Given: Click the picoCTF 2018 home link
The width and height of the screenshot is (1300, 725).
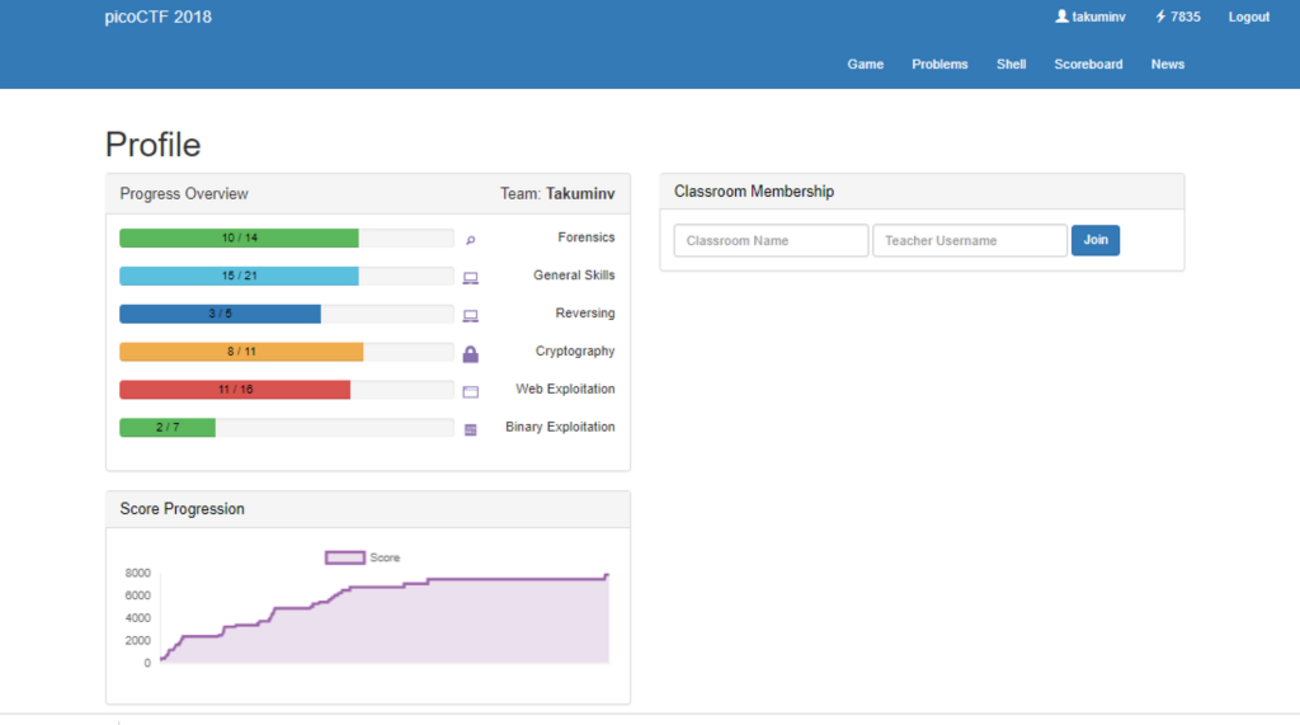Looking at the screenshot, I should pos(158,17).
